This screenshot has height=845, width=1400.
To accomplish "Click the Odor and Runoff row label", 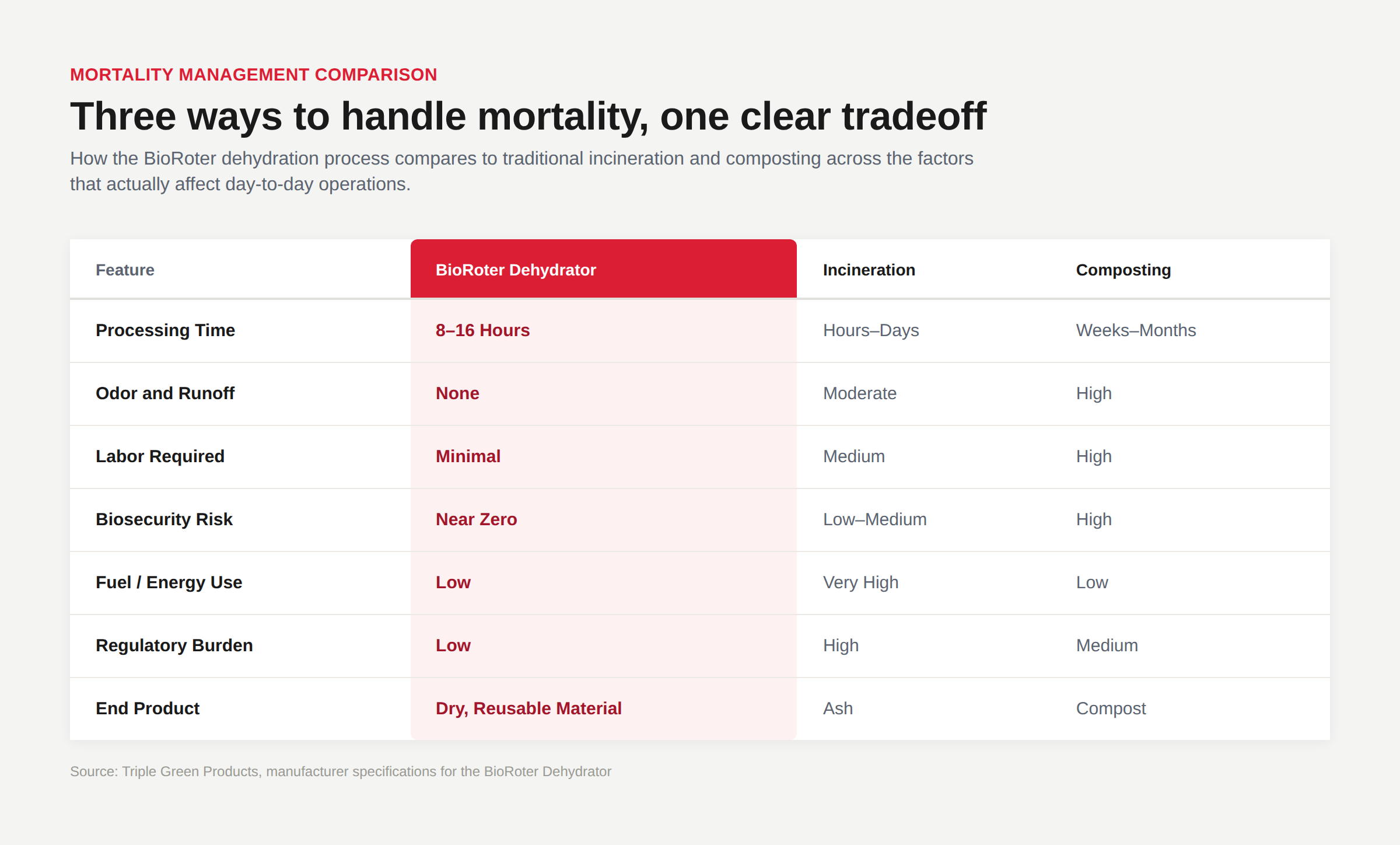I will tap(165, 393).
